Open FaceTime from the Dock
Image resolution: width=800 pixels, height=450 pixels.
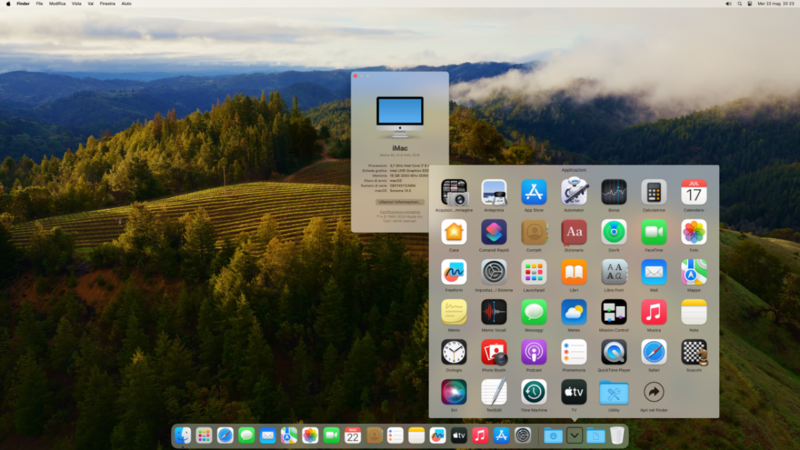click(x=331, y=435)
